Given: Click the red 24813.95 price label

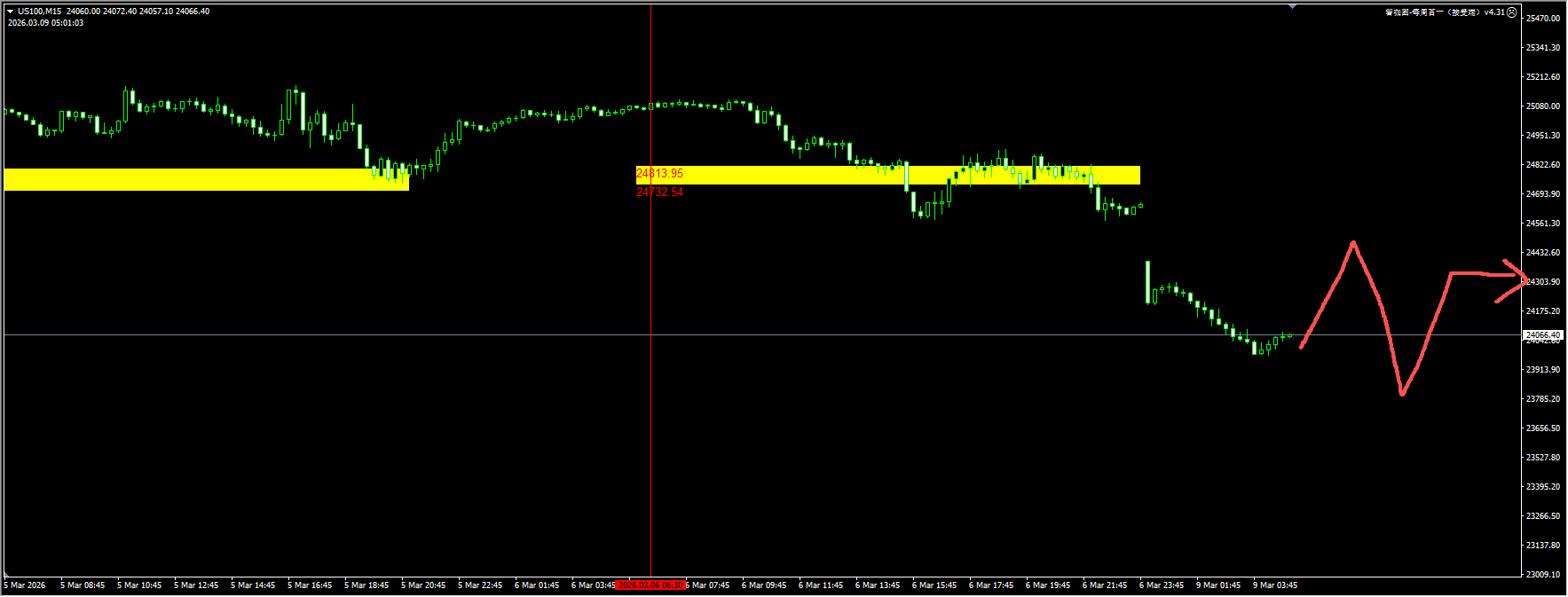Looking at the screenshot, I should (x=659, y=174).
